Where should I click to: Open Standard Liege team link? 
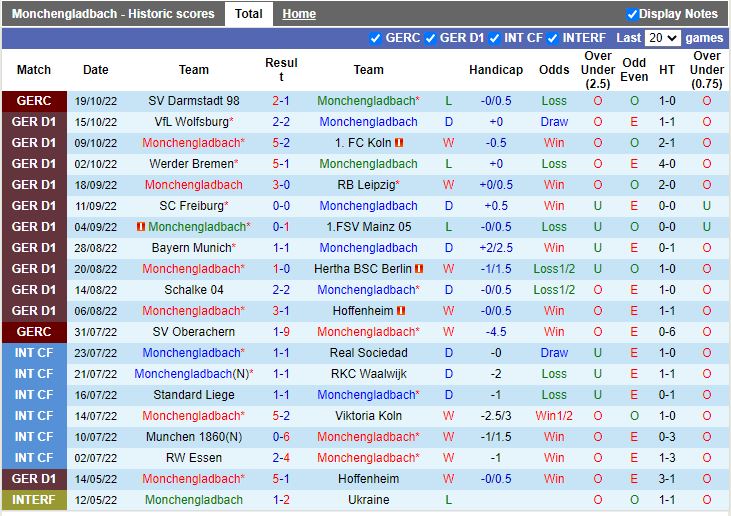point(193,394)
